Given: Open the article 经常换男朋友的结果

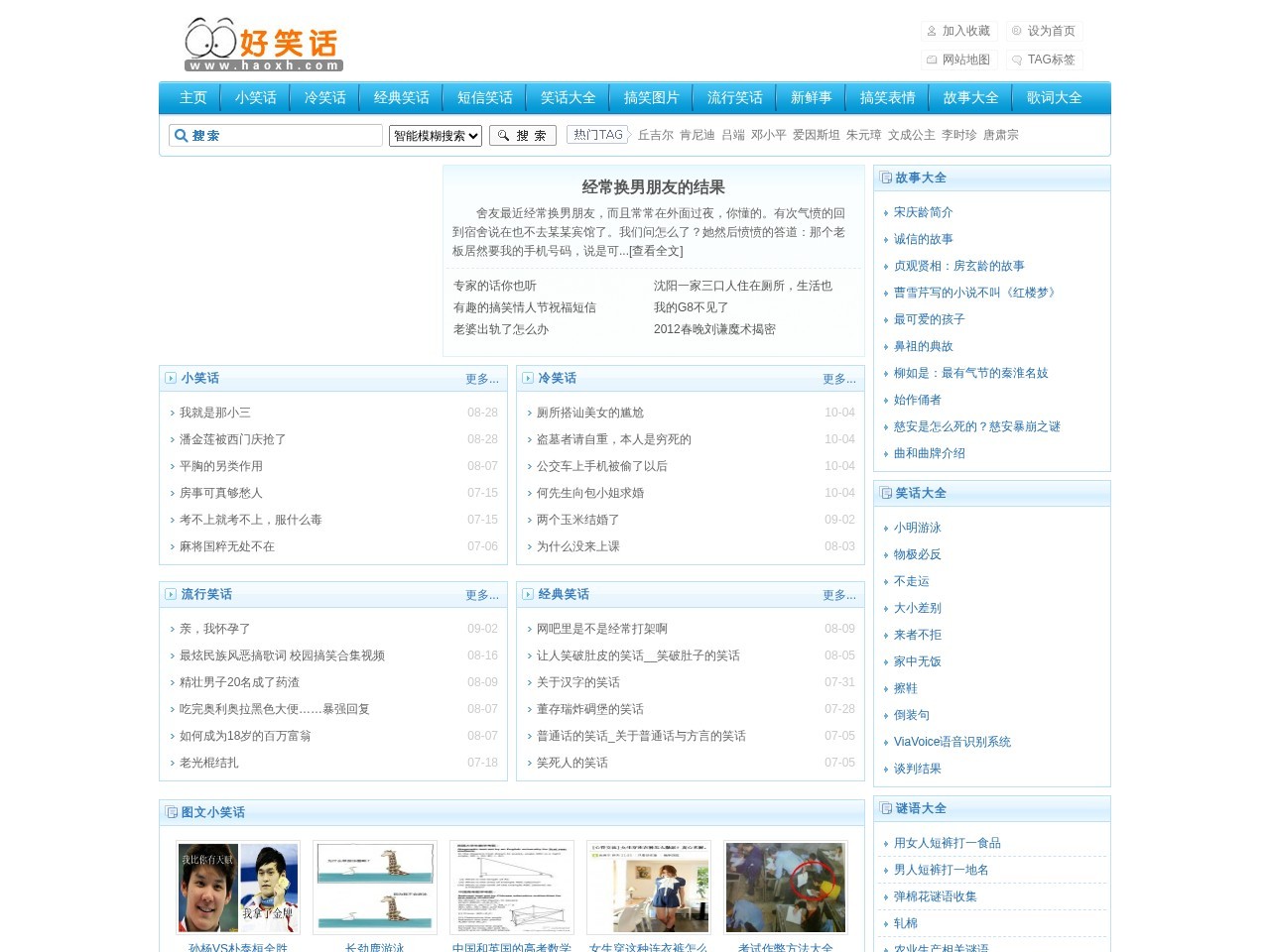Looking at the screenshot, I should coord(654,186).
